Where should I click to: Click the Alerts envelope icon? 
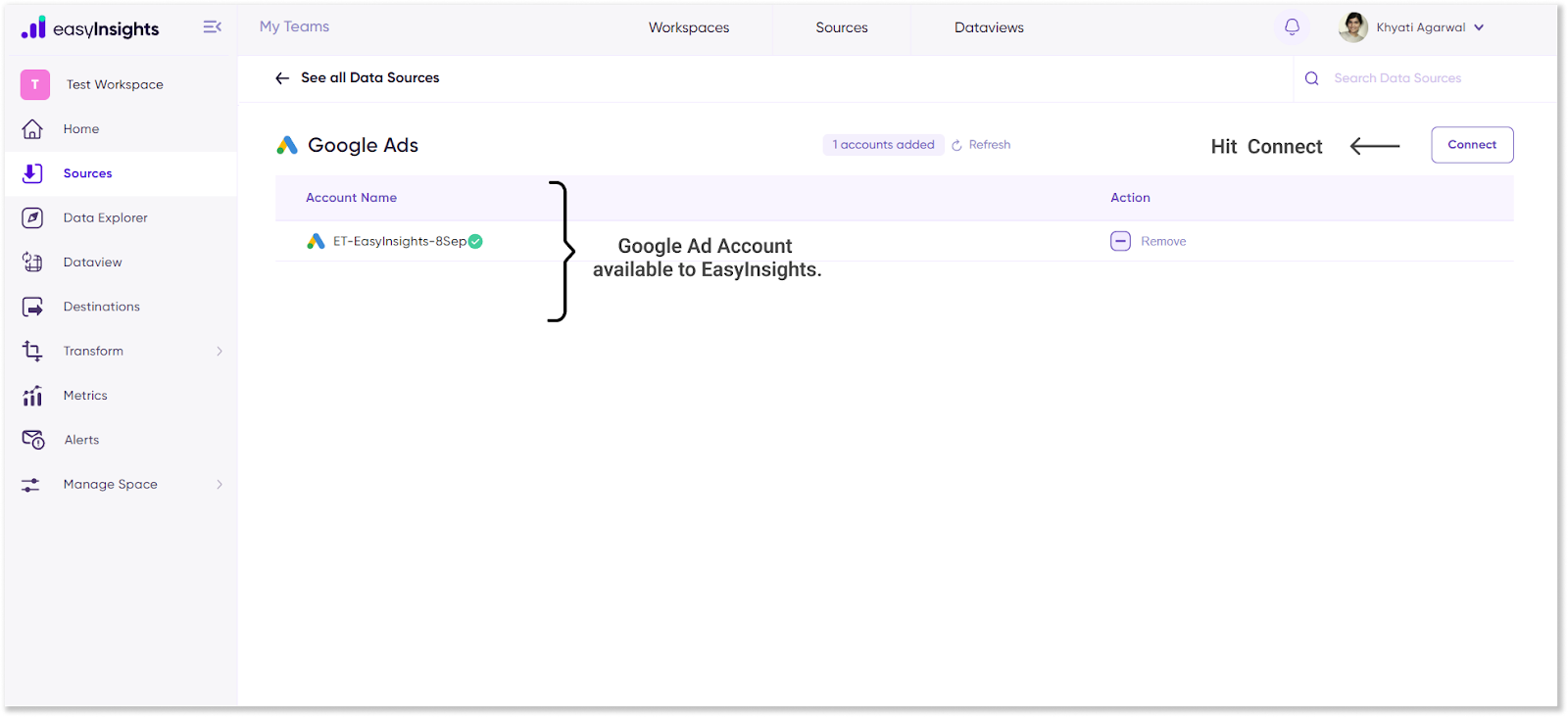pyautogui.click(x=33, y=440)
